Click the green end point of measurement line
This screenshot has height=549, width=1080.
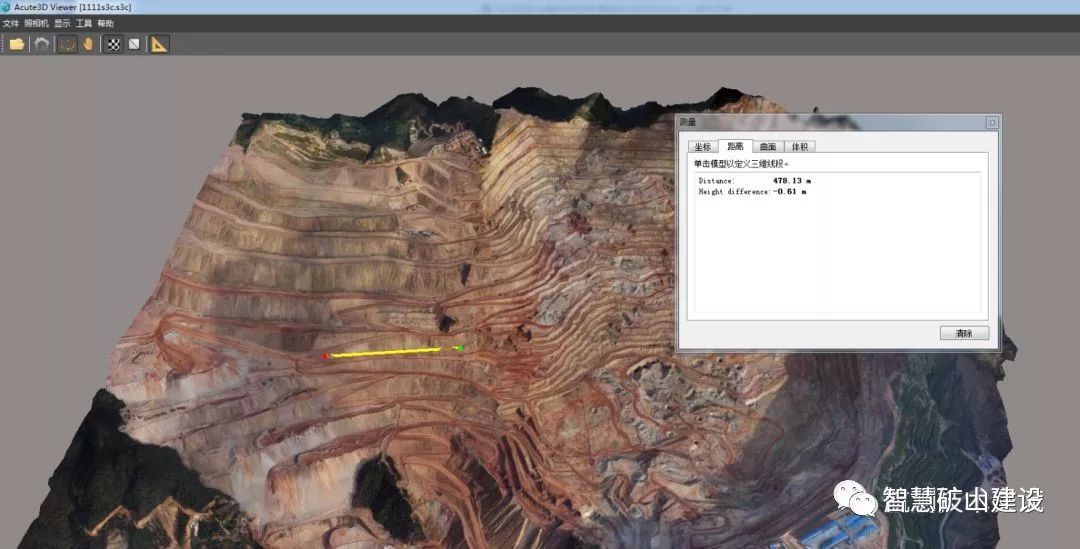coord(459,348)
